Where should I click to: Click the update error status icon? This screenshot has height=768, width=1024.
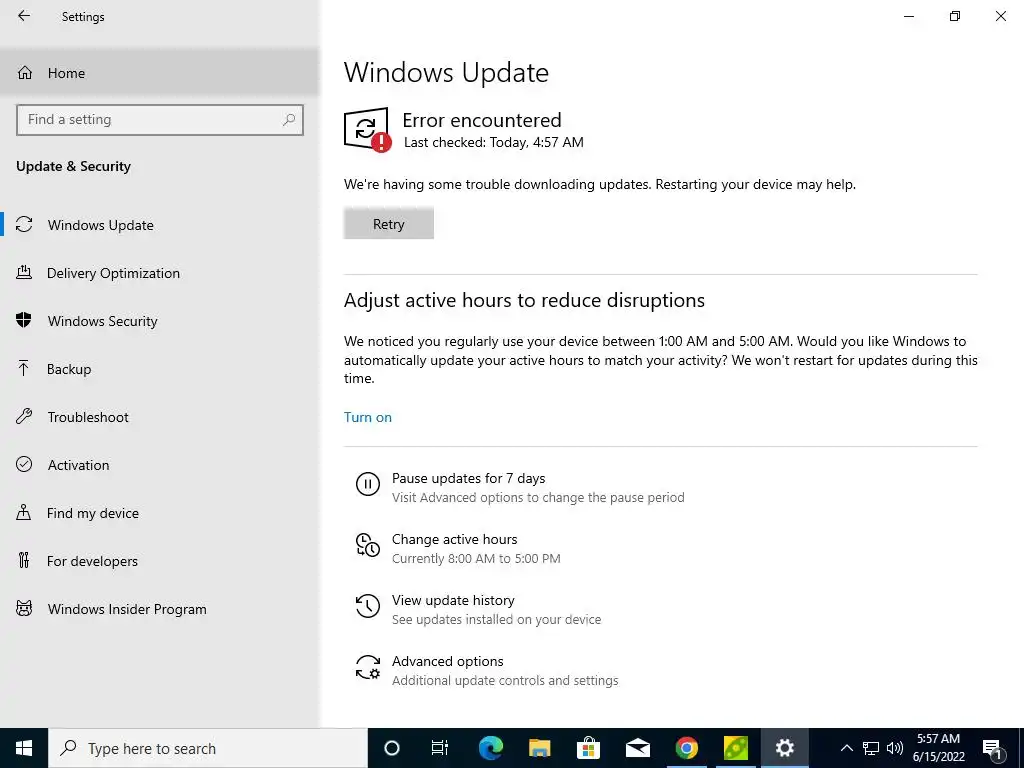click(x=367, y=130)
